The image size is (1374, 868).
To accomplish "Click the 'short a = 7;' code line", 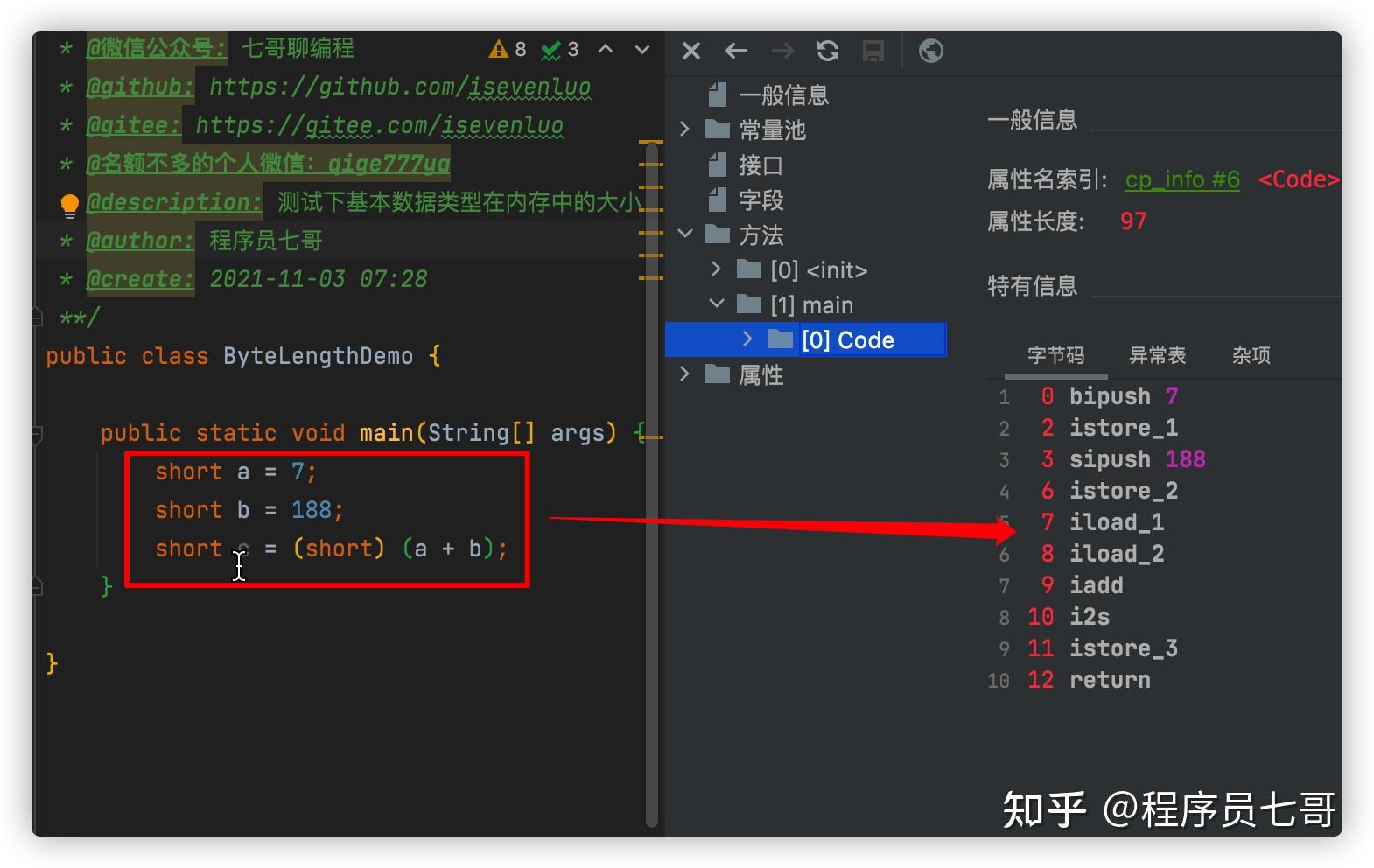I will pos(235,472).
